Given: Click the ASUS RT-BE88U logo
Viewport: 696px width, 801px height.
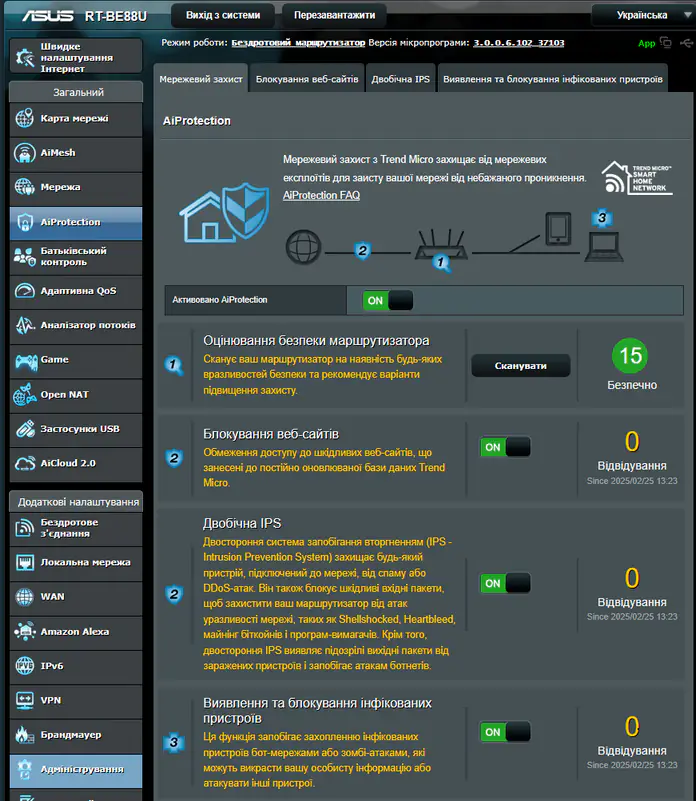Looking at the screenshot, I should click(x=84, y=16).
